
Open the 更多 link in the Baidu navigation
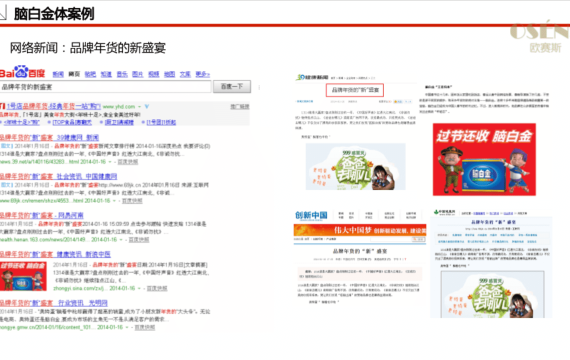pos(202,74)
